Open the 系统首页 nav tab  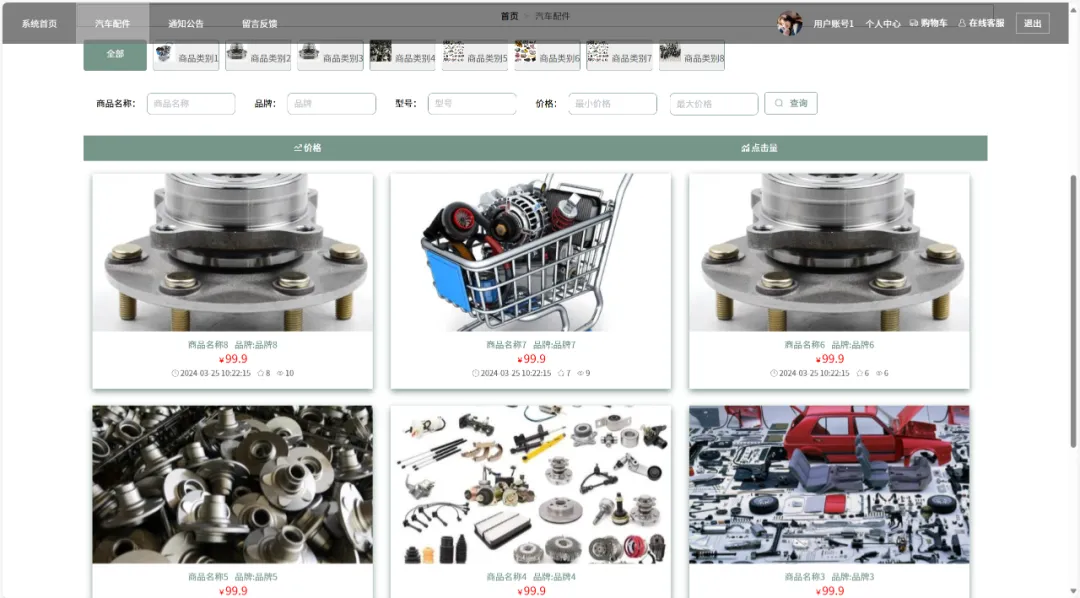(39, 23)
